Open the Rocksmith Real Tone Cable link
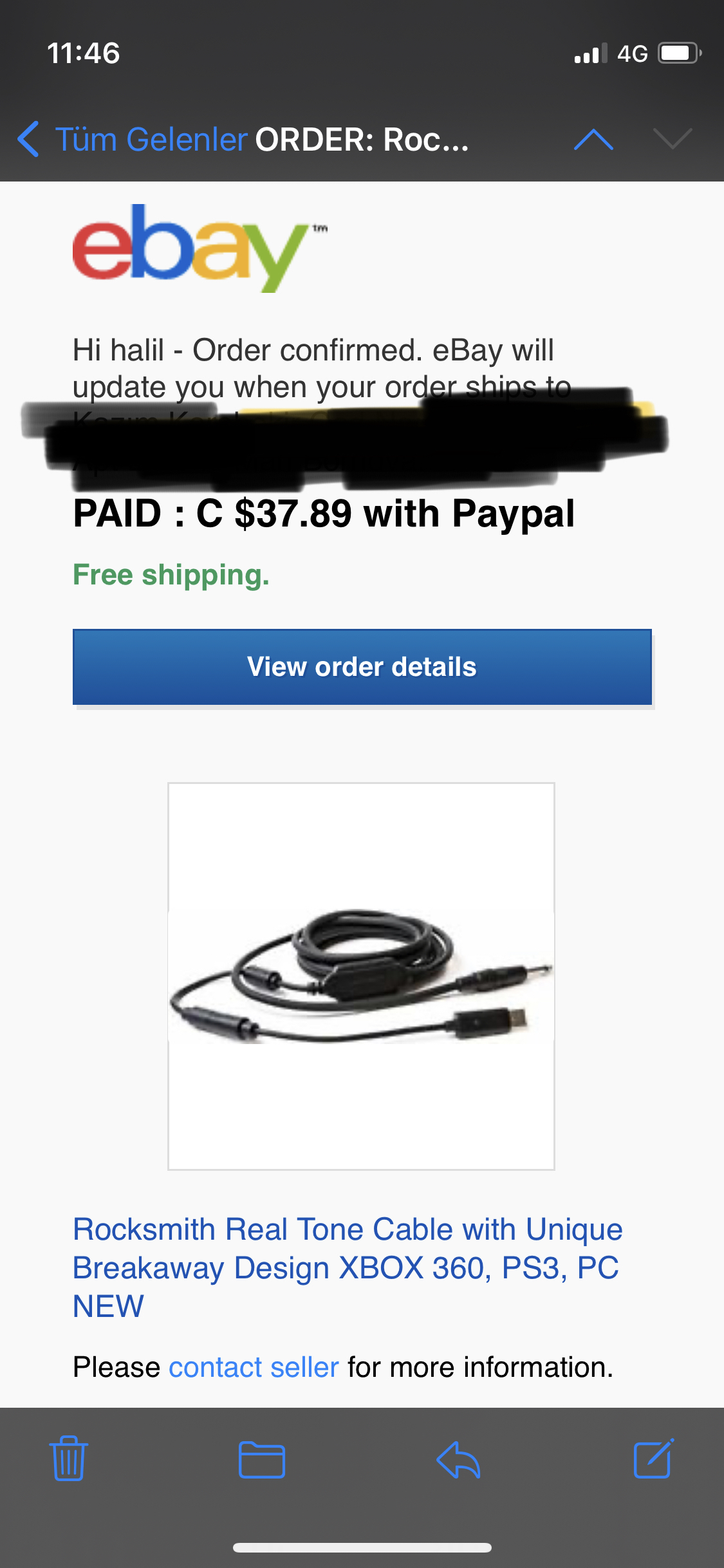The height and width of the screenshot is (1568, 724). point(348,1267)
